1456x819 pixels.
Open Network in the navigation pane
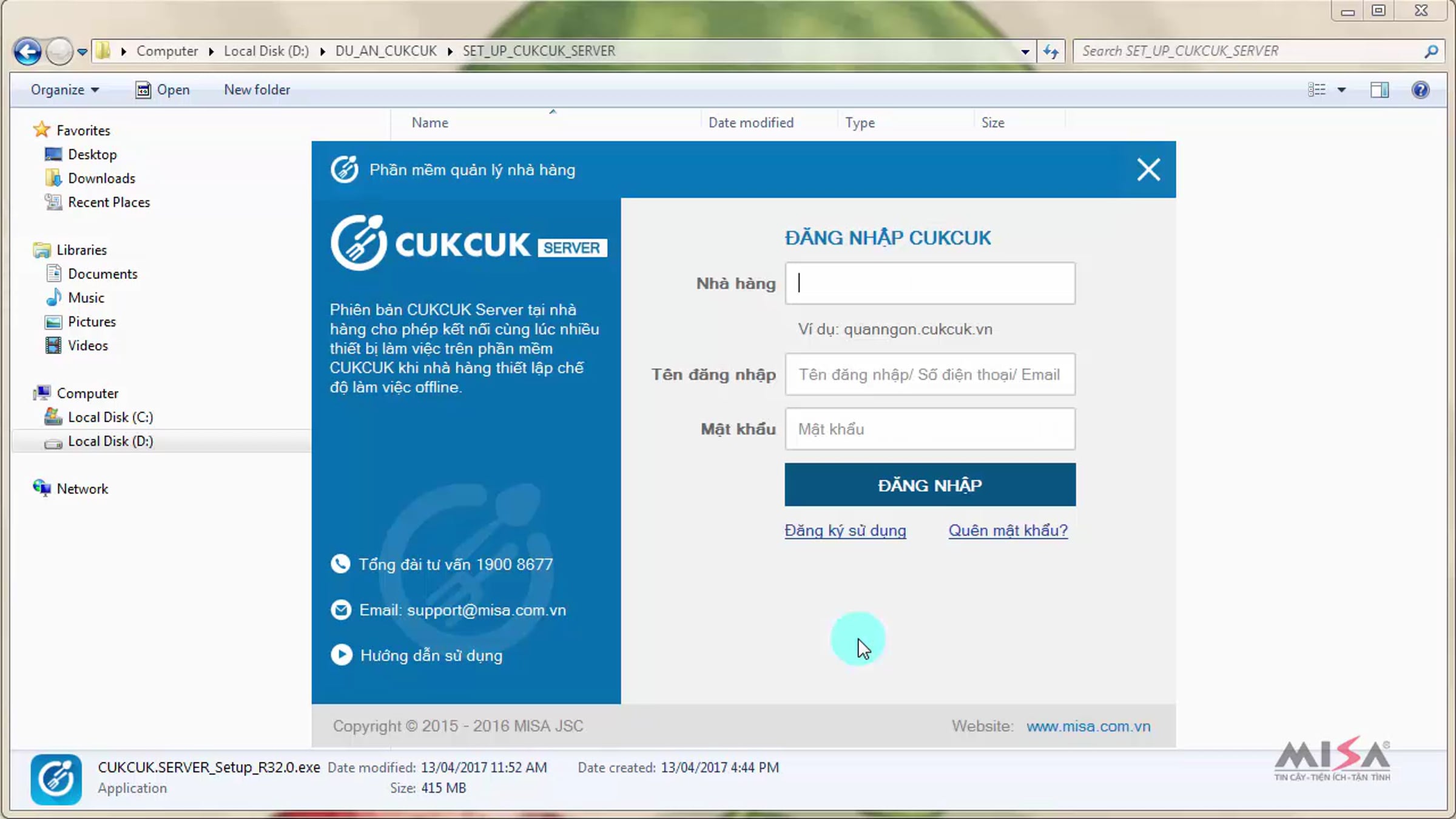pos(82,489)
